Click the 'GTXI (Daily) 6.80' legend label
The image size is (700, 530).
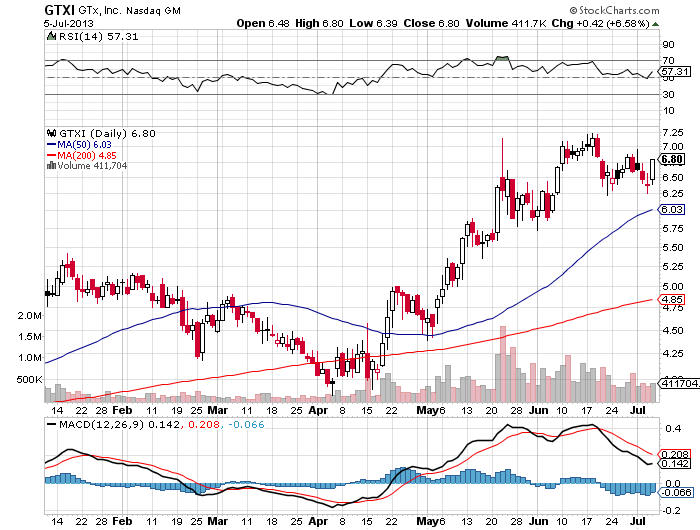coord(107,134)
